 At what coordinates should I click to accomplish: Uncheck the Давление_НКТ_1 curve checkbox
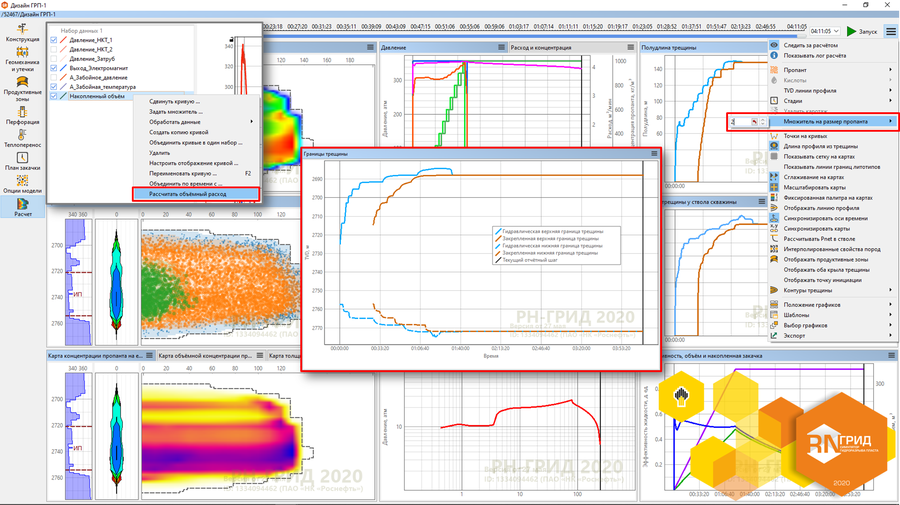pos(54,40)
